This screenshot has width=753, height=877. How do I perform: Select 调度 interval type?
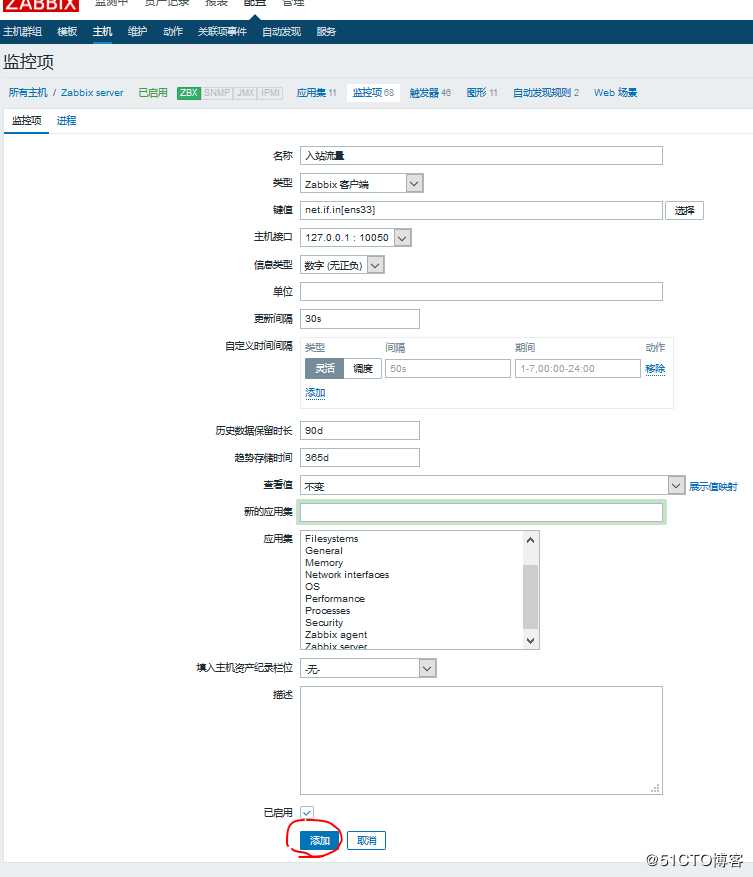(363, 369)
